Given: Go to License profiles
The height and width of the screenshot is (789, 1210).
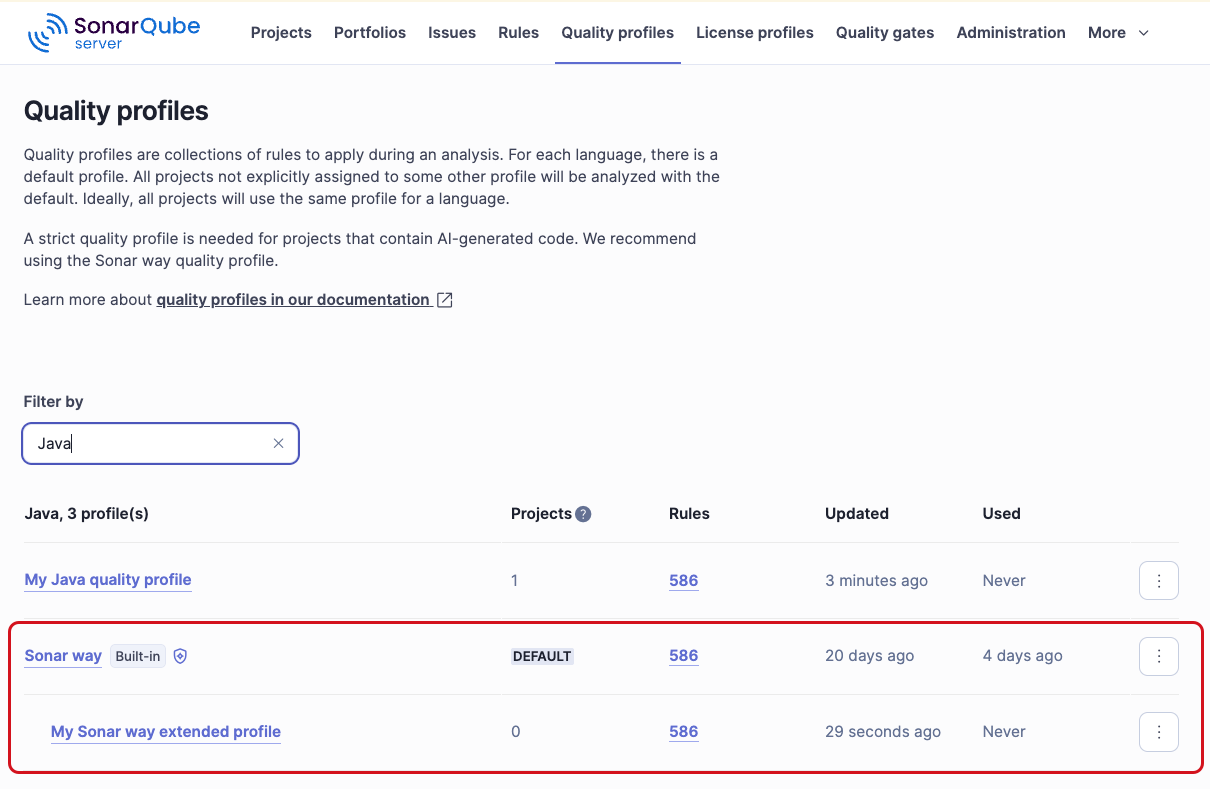Looking at the screenshot, I should 755,32.
